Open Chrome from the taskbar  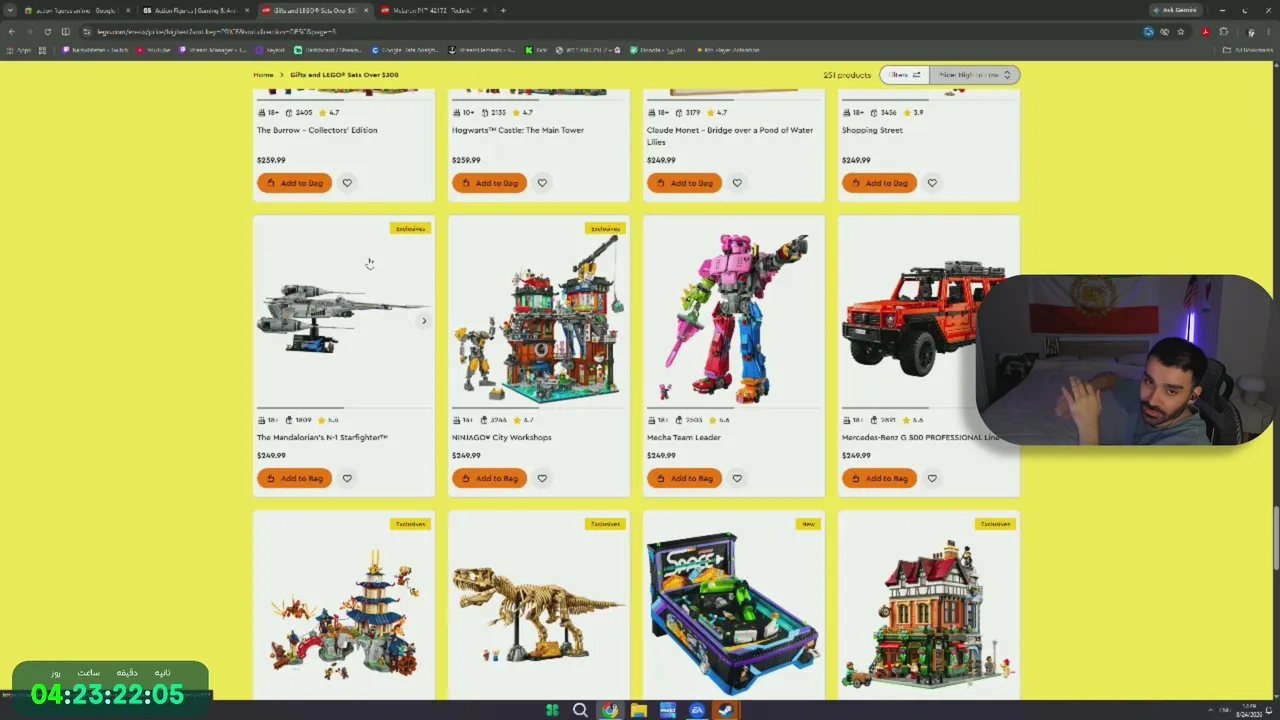(609, 710)
